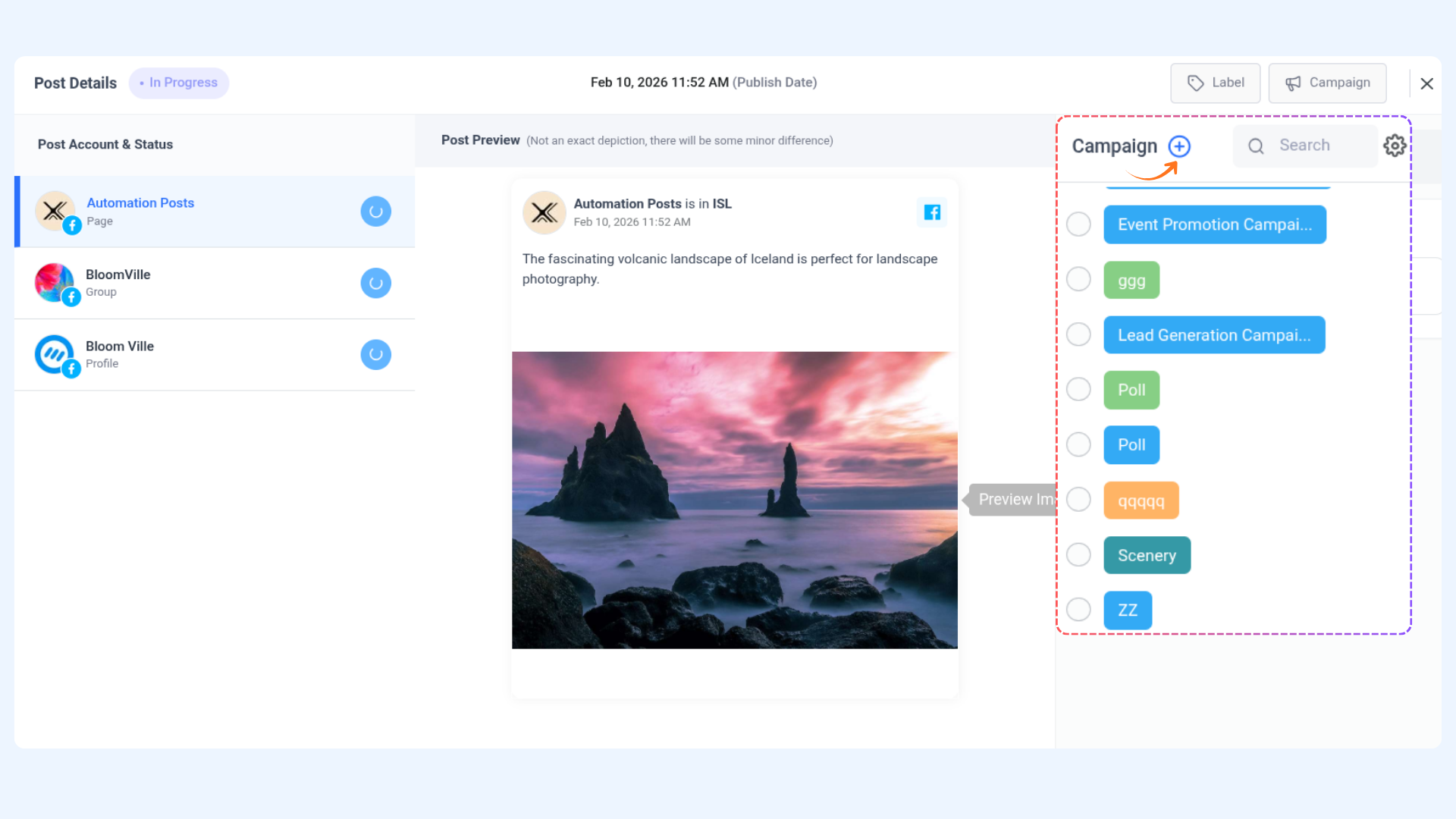
Task: Click the orange qqqqq campaign tag
Action: 1141,500
